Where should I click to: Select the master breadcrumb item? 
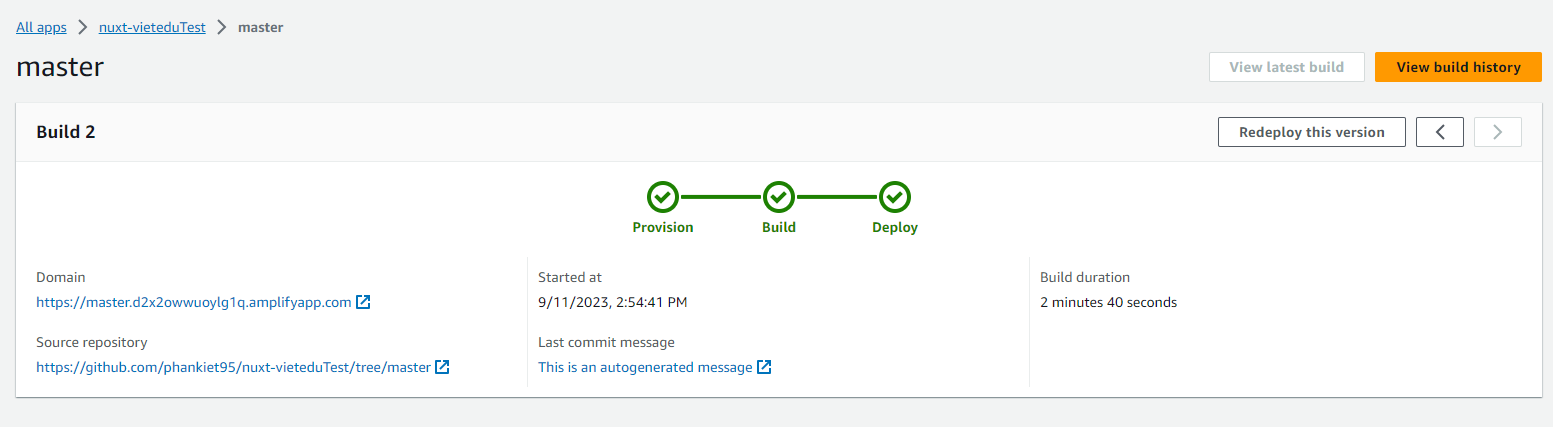(260, 27)
